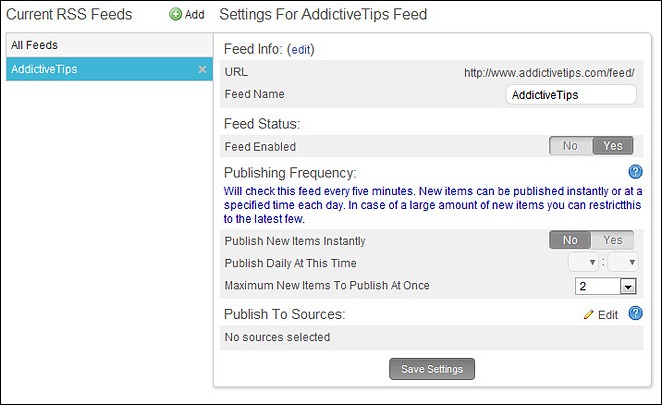Image resolution: width=662 pixels, height=405 pixels.
Task: Select All Feeds in the feed list
Action: pos(109,45)
